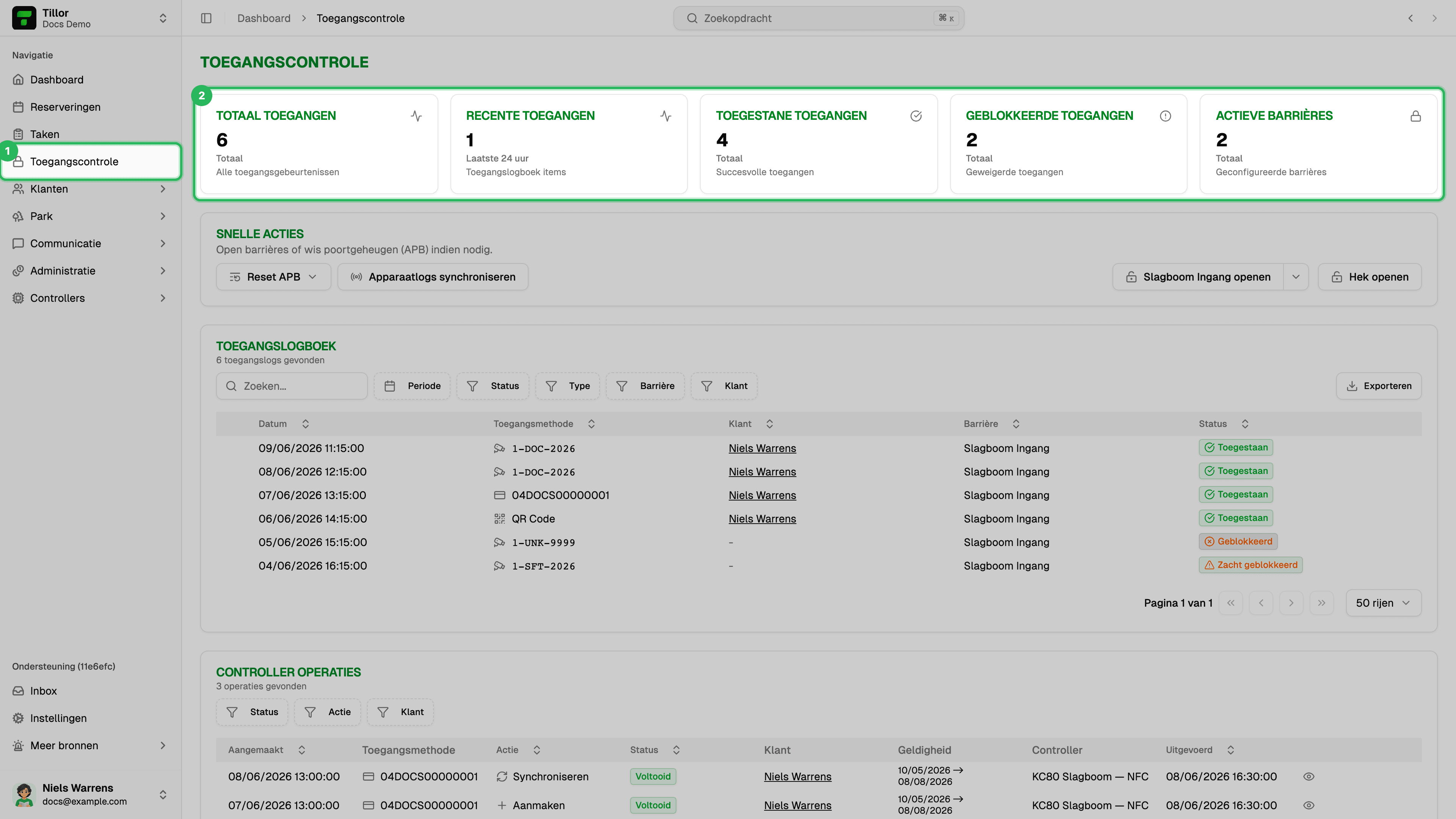
Task: Click the alert icon on Geblokkeerde Toegangen
Action: 1166,116
